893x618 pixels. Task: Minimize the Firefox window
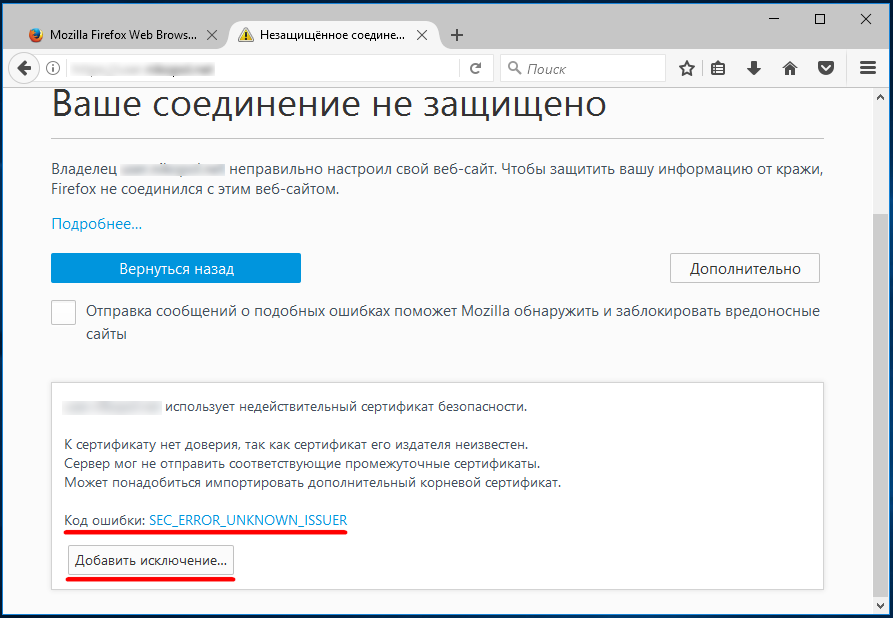pos(774,19)
